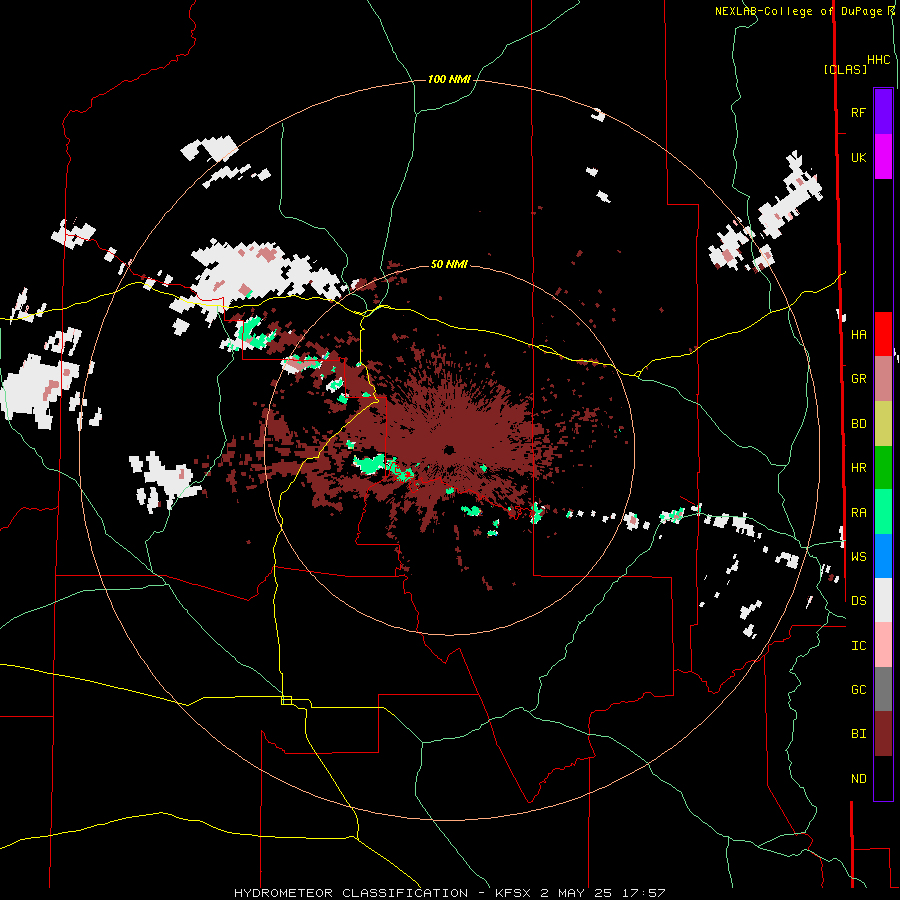Screen dimensions: 900x900
Task: Click the ND legend label
Action: tap(858, 778)
